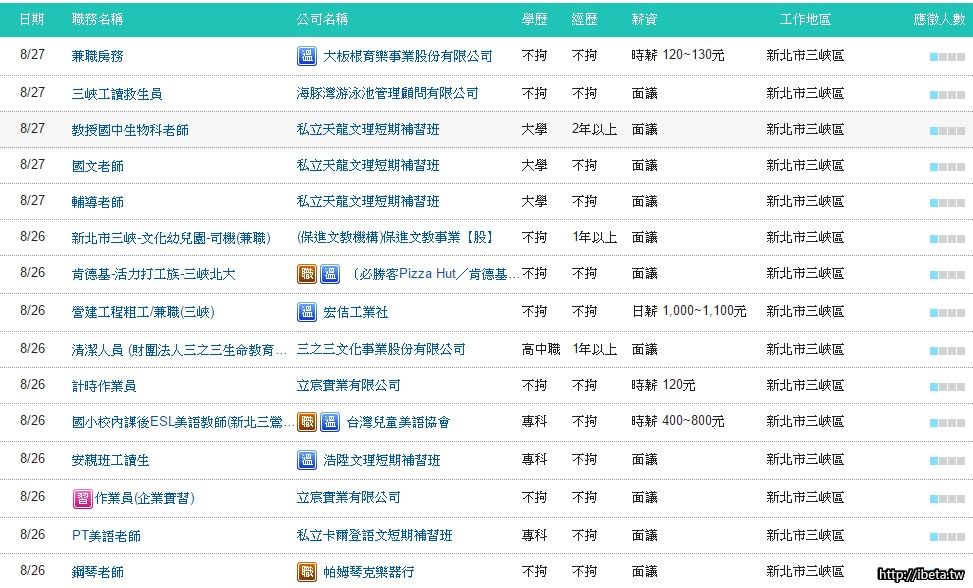This screenshot has height=588, width=973.
Task: Click the 工作地區 column header
Action: click(805, 20)
